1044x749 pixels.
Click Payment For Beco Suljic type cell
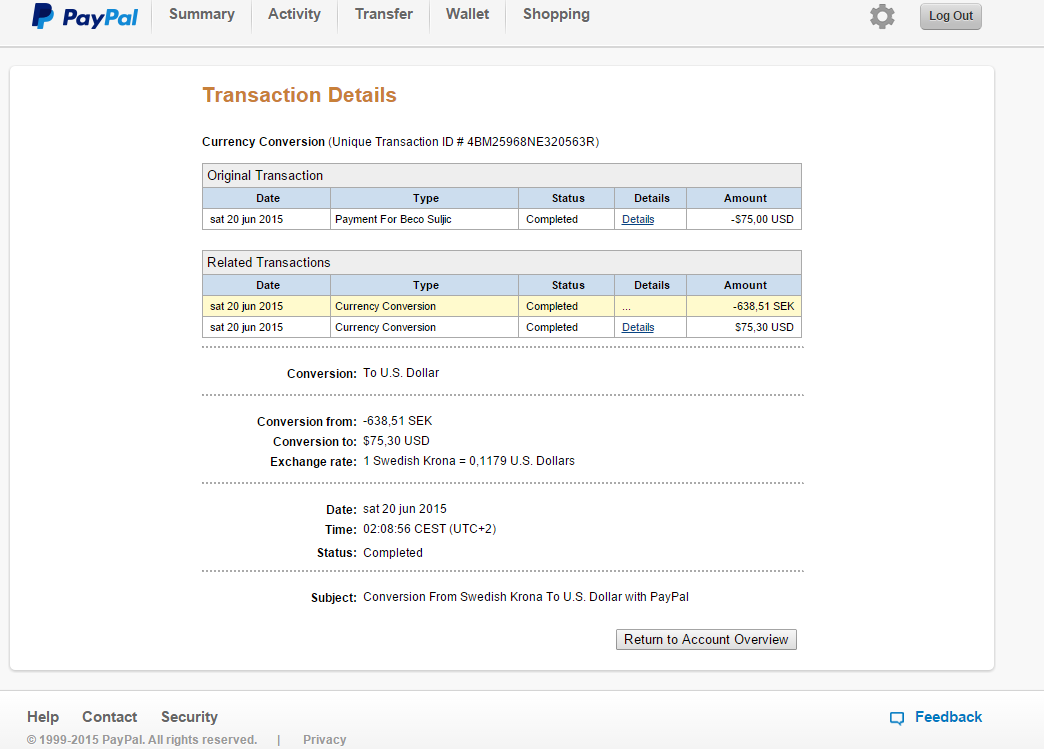pyautogui.click(x=424, y=219)
